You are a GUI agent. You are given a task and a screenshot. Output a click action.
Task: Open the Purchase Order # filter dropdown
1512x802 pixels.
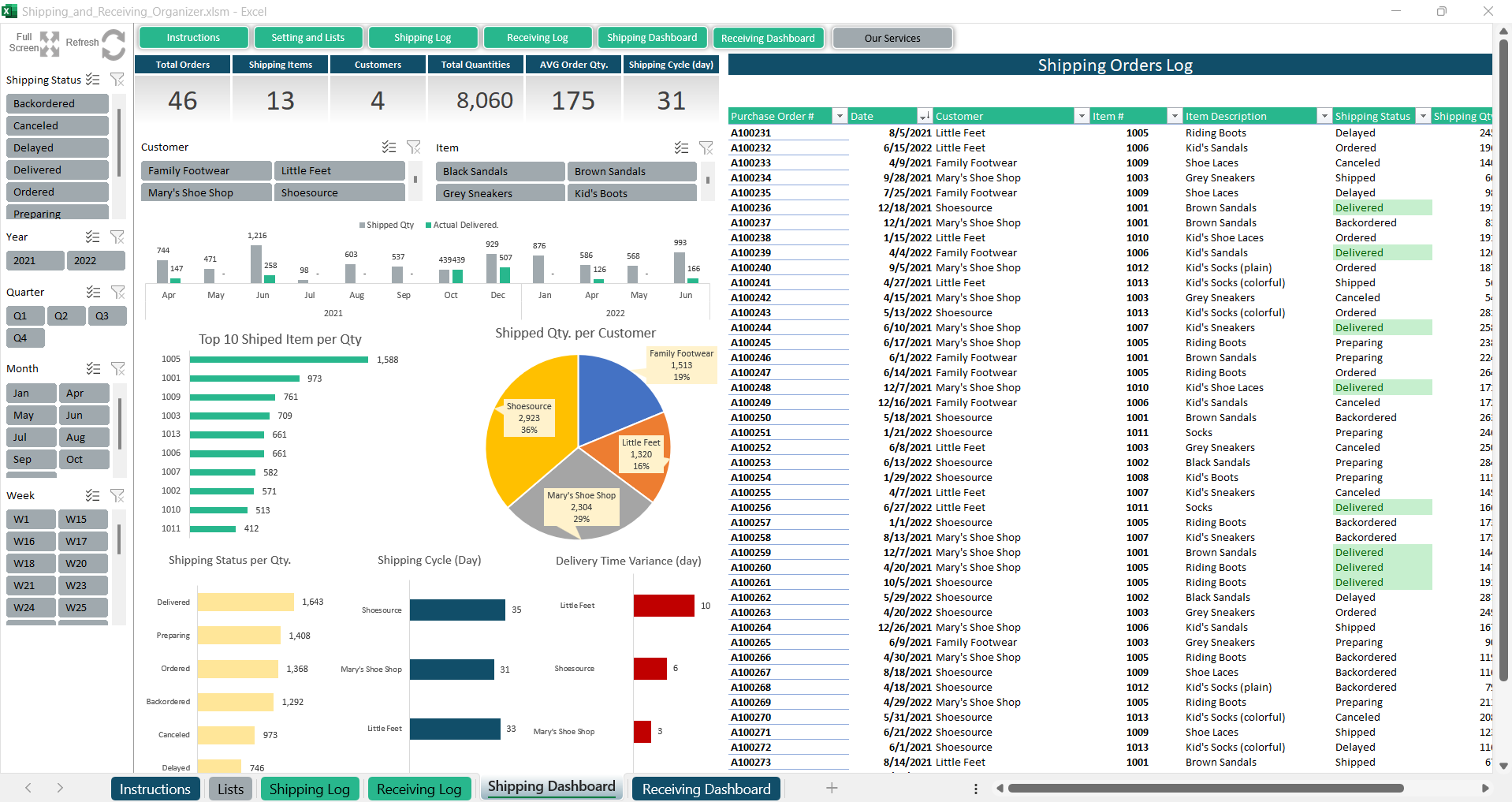(840, 117)
